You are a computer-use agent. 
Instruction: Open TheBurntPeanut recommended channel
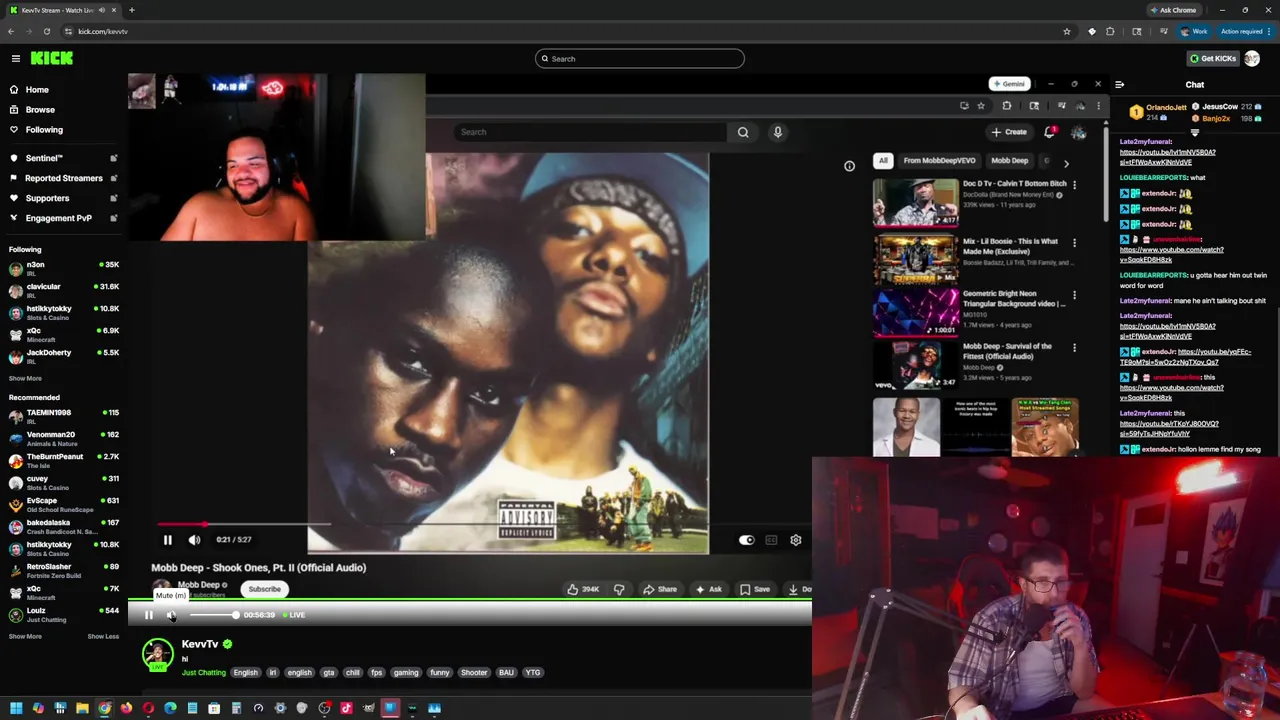coord(62,461)
